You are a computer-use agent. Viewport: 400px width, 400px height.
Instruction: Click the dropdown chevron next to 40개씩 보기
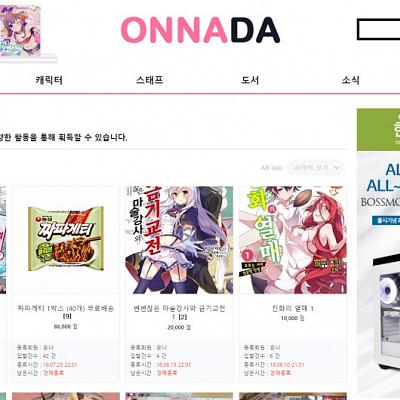(337, 168)
